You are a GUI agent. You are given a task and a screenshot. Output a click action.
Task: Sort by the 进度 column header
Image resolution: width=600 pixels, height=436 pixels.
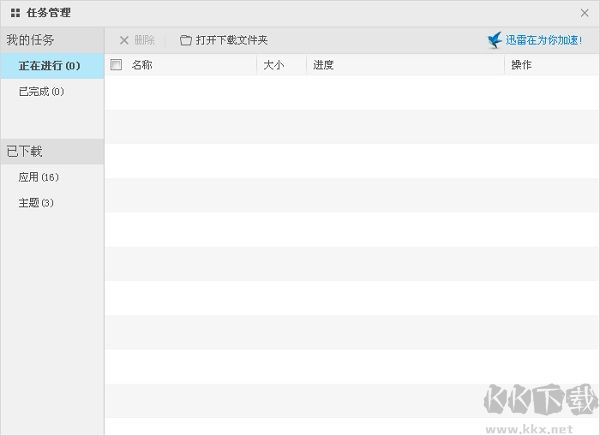[323, 65]
